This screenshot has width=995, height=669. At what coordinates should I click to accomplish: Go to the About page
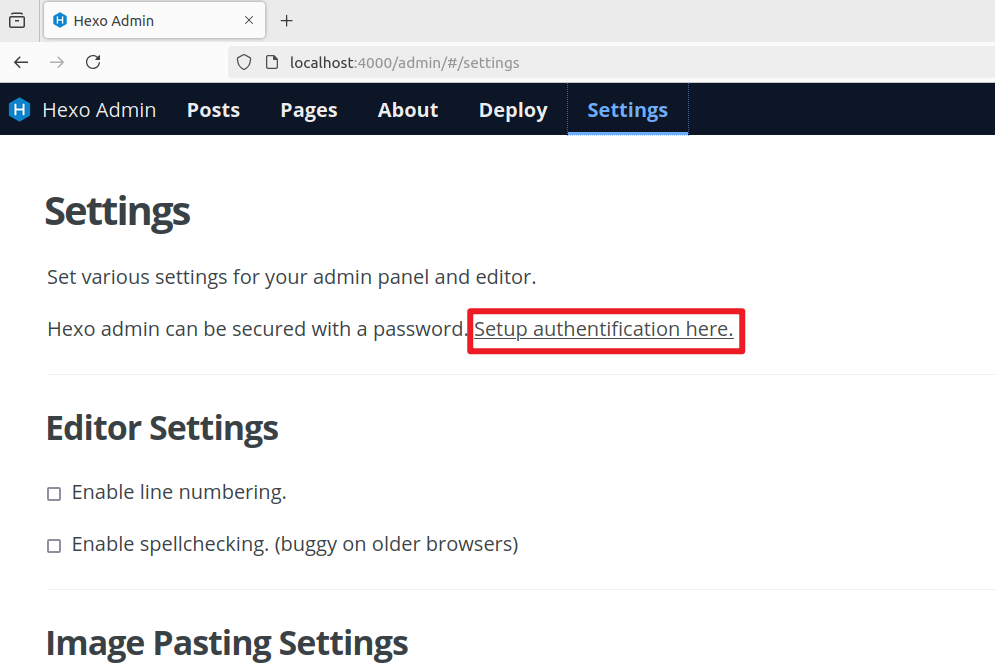tap(408, 110)
